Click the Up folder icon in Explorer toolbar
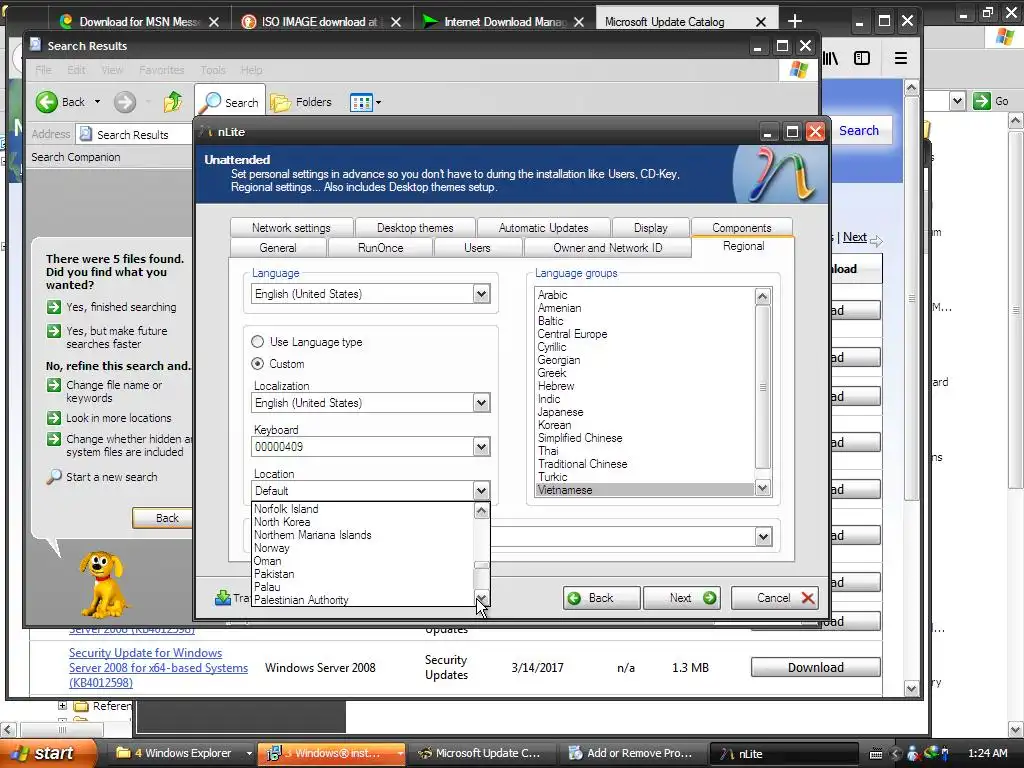The height and width of the screenshot is (768, 1024). tap(173, 102)
